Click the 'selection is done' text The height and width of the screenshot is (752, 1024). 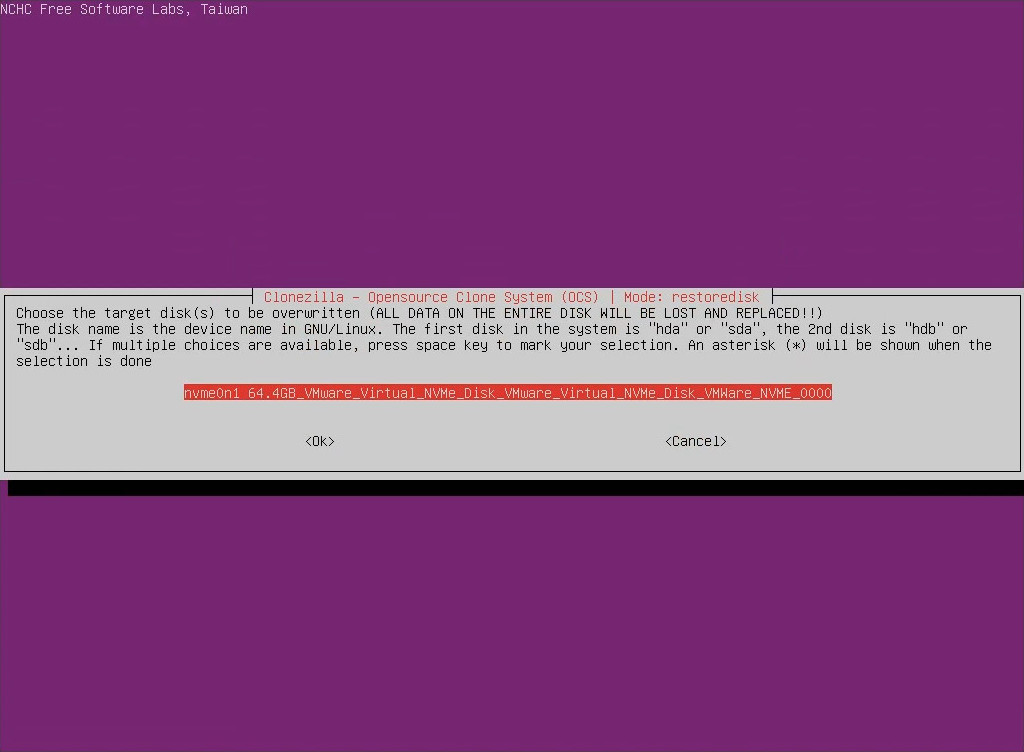click(x=83, y=361)
